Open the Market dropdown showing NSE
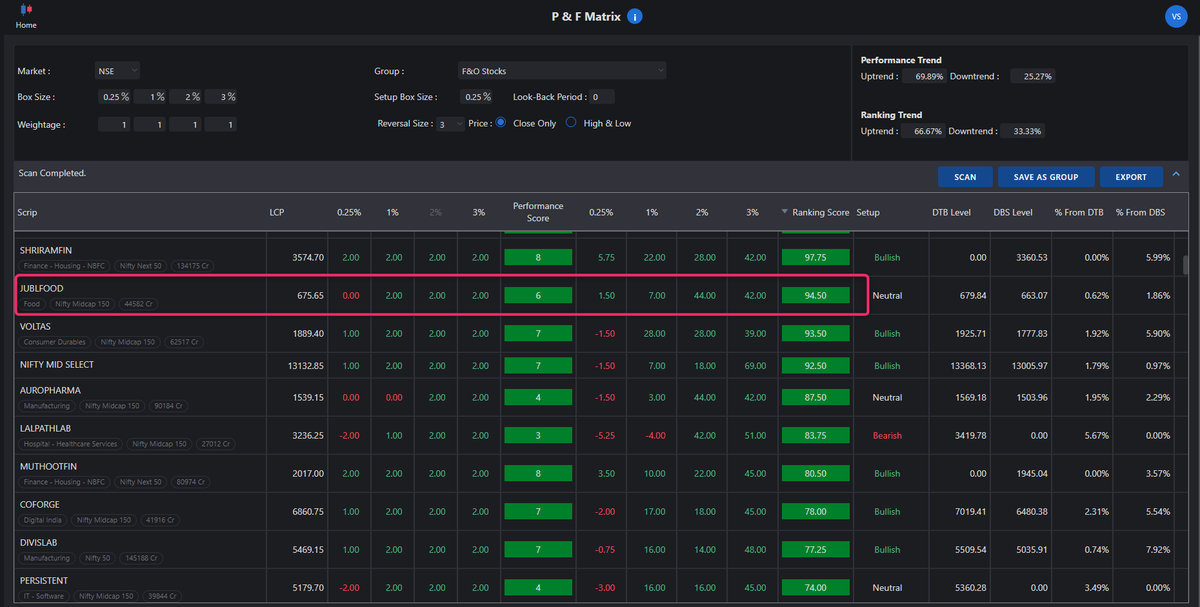 point(117,71)
